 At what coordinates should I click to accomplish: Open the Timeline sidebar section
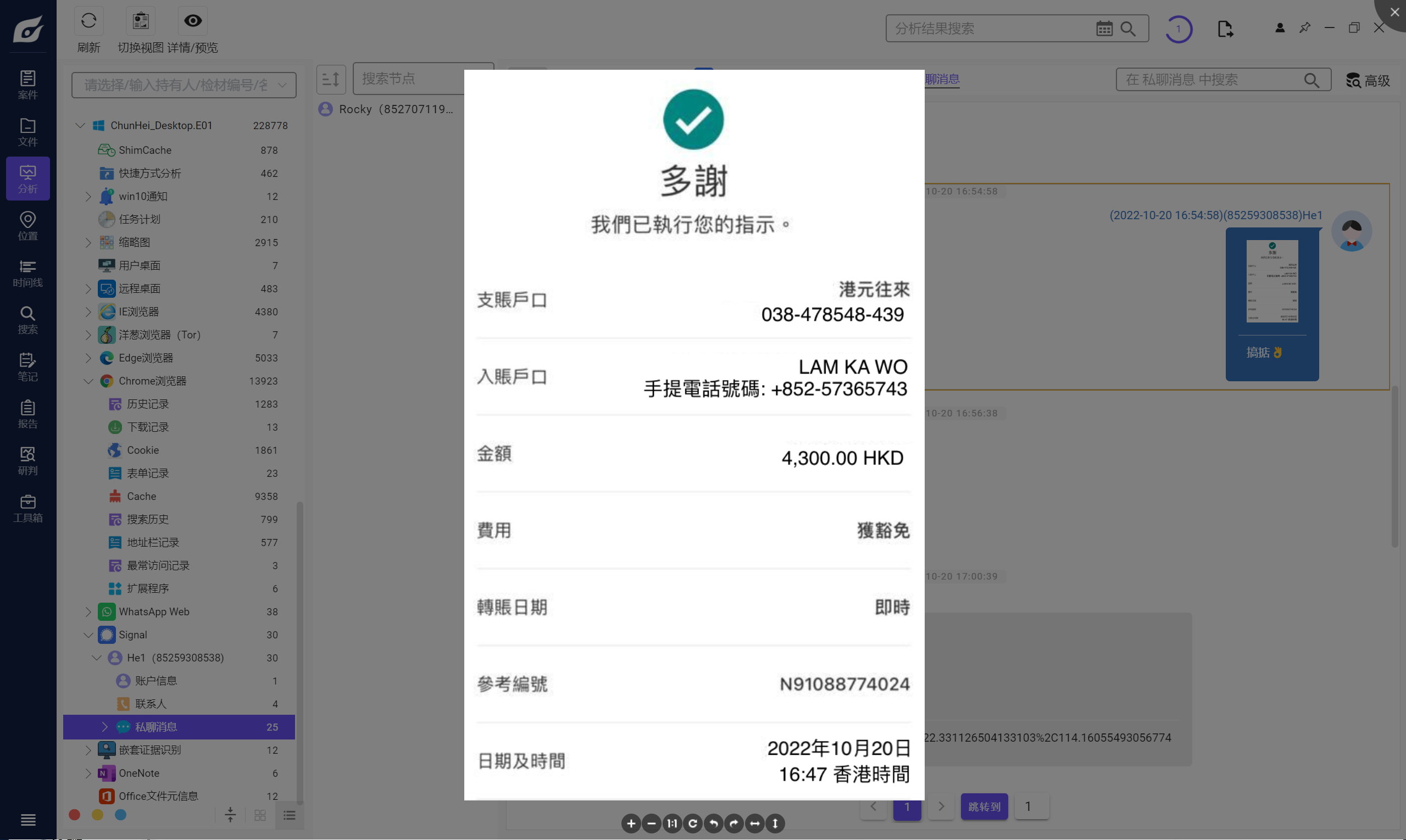[x=27, y=274]
